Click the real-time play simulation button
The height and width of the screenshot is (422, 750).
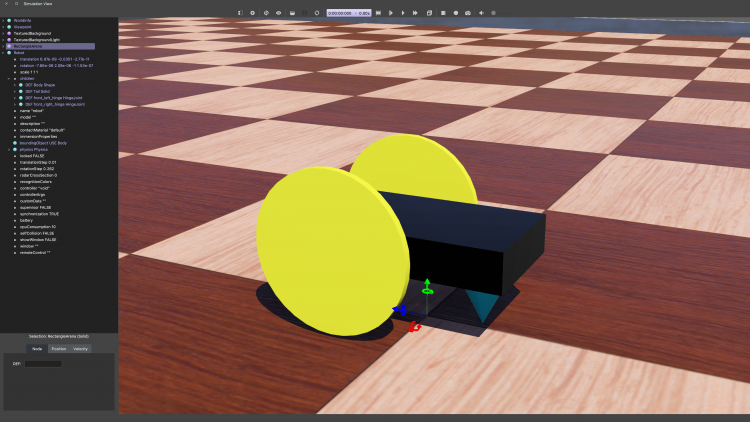point(391,13)
